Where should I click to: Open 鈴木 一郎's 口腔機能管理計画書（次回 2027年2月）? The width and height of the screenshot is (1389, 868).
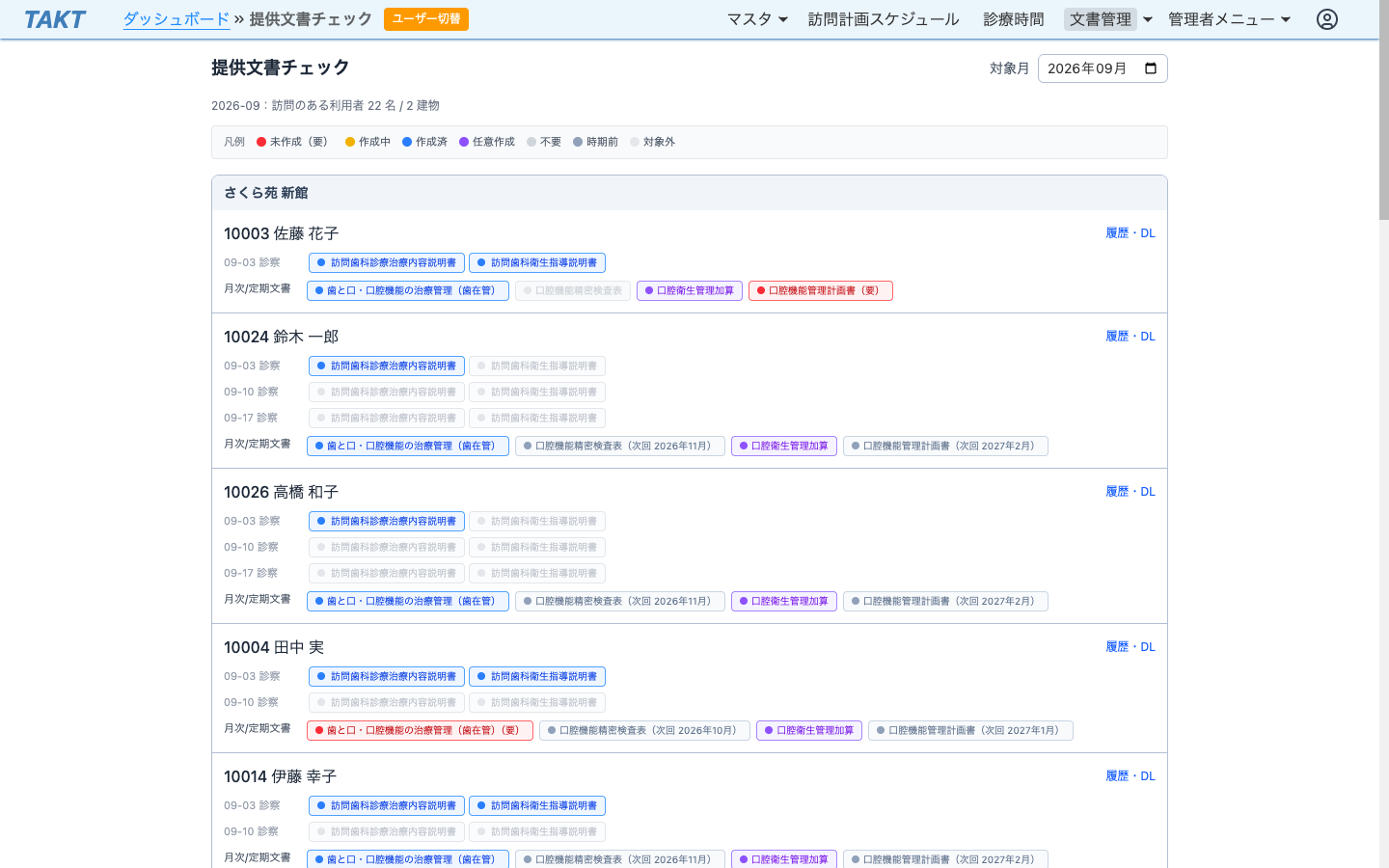coord(945,446)
